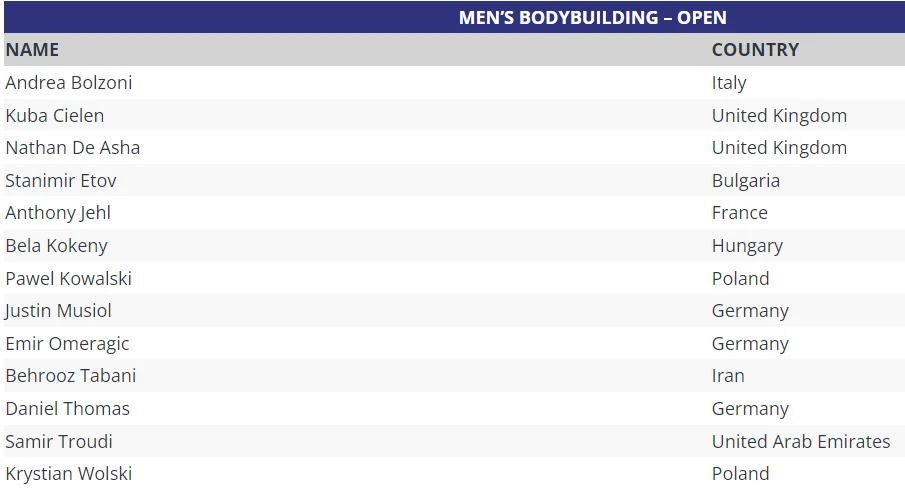The height and width of the screenshot is (489, 905).
Task: Click the Men's Bodybuilding – Open table title
Action: pyautogui.click(x=592, y=18)
